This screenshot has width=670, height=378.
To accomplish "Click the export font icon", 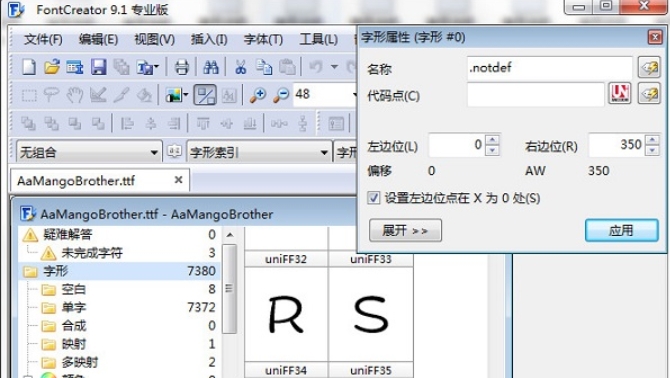I will coord(144,67).
